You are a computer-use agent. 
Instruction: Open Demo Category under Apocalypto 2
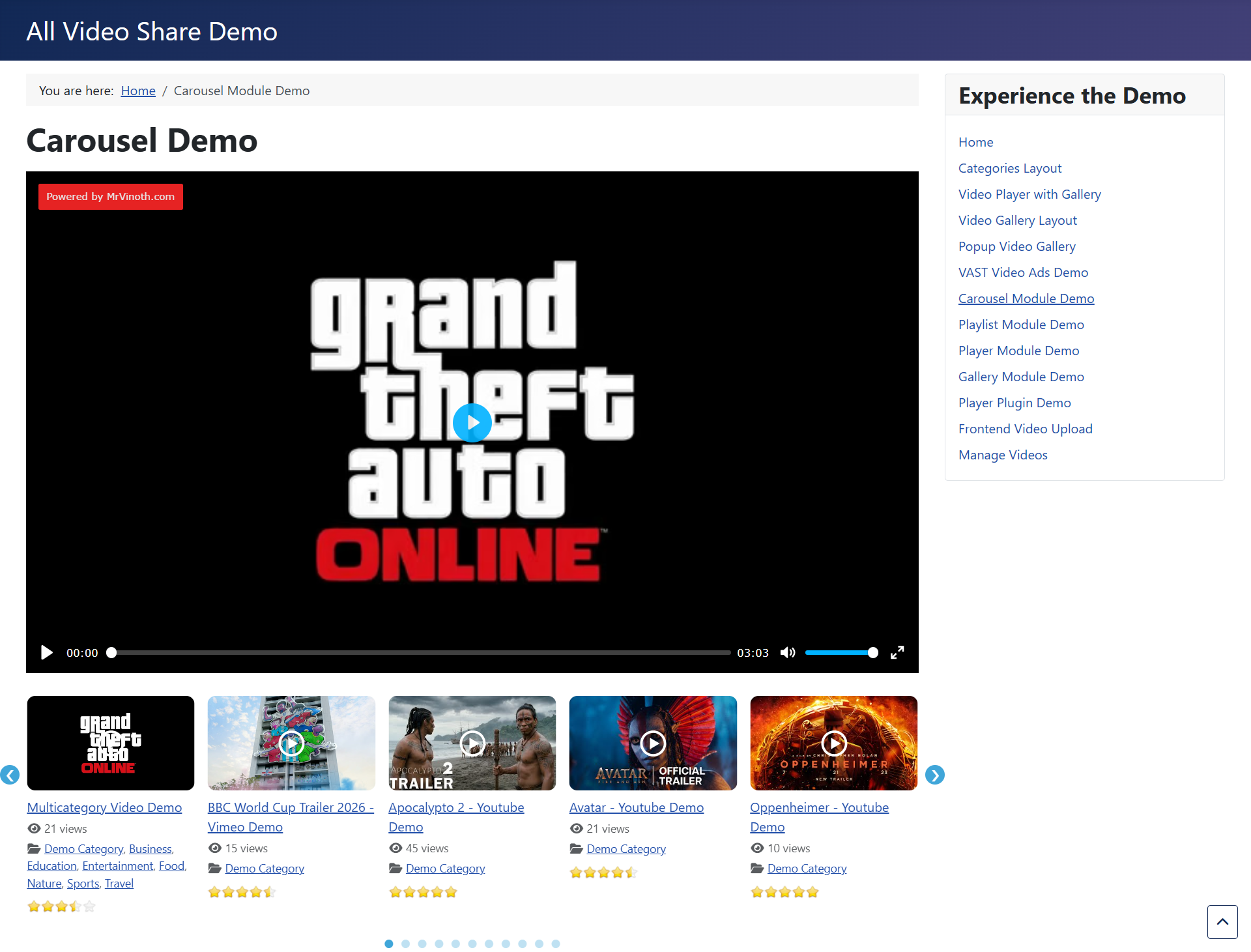point(446,869)
